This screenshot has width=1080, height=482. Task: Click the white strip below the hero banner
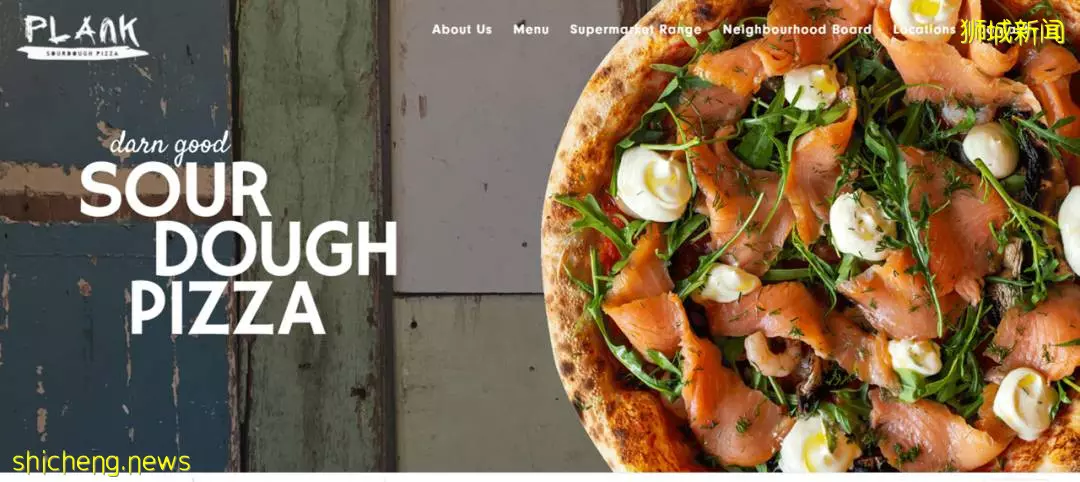coord(540,477)
